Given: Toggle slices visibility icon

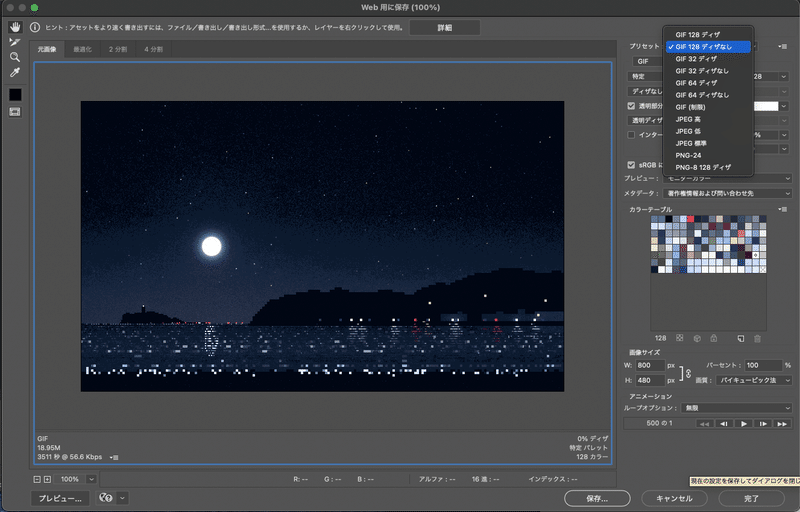Looking at the screenshot, I should coord(15,112).
